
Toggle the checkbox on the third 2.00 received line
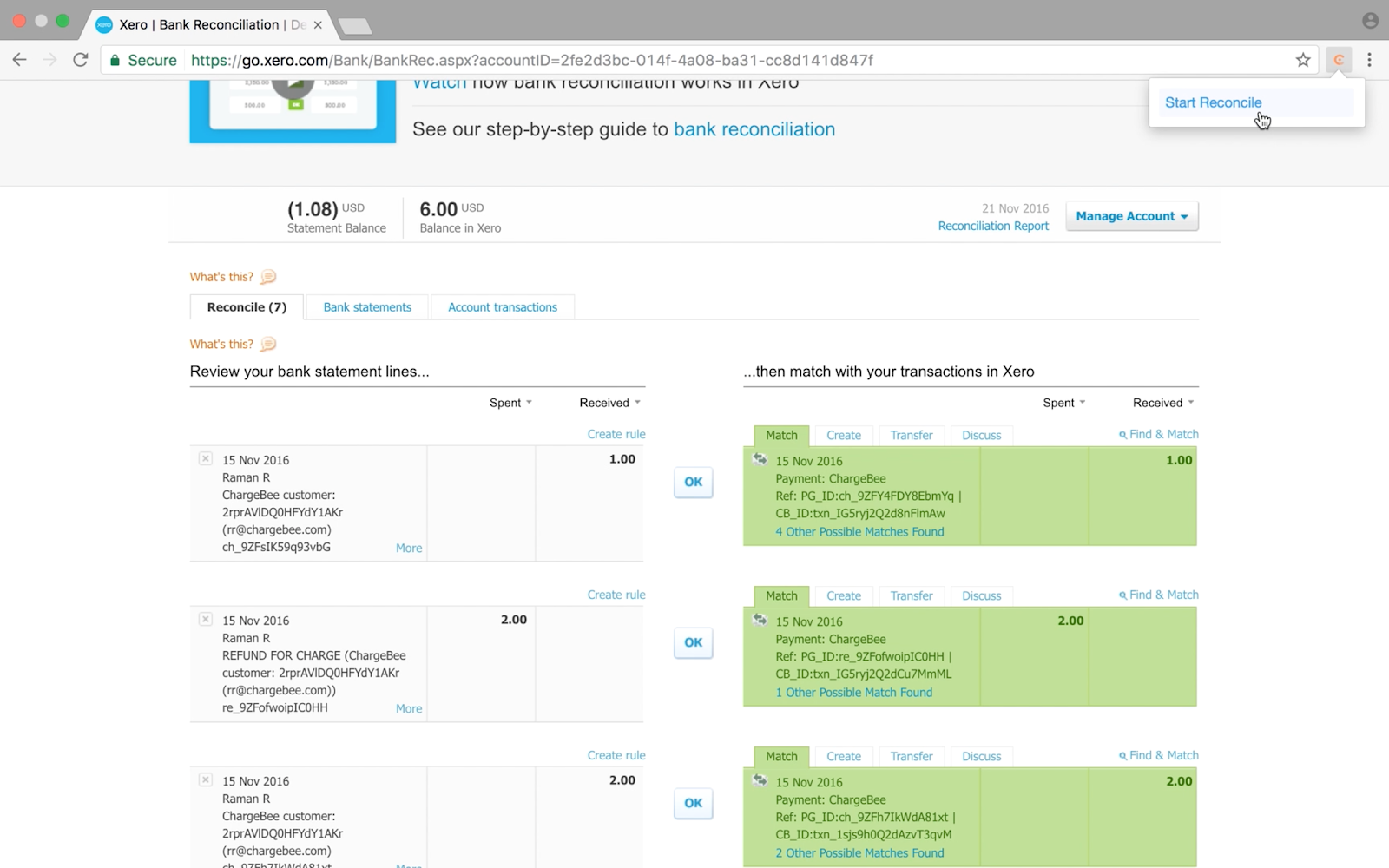tap(206, 779)
